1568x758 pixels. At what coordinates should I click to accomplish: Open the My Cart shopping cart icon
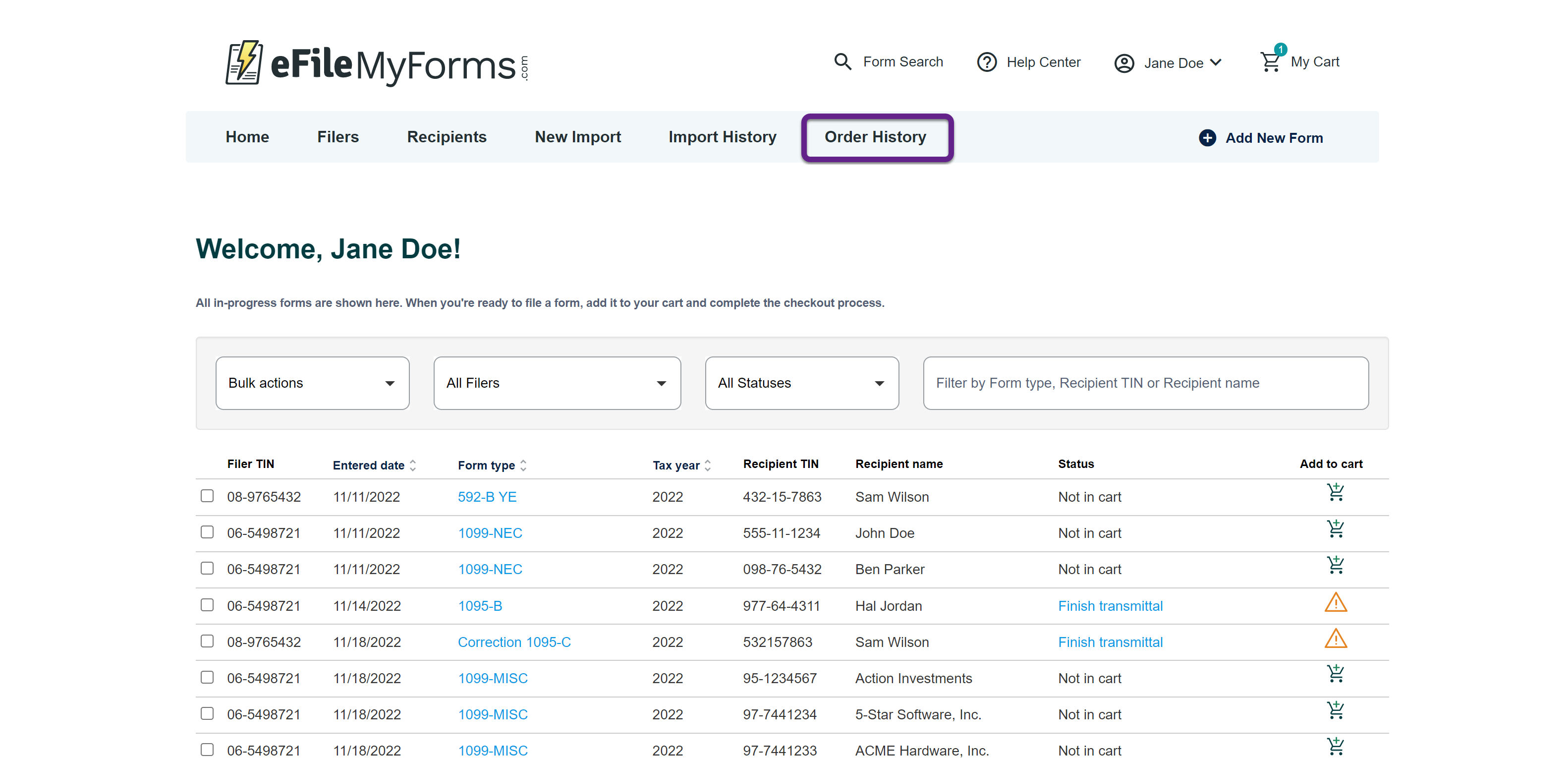coord(1270,61)
